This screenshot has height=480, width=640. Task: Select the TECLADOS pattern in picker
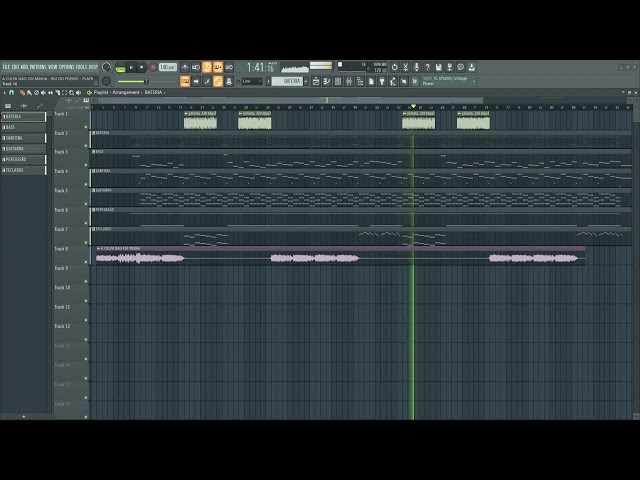(x=24, y=170)
